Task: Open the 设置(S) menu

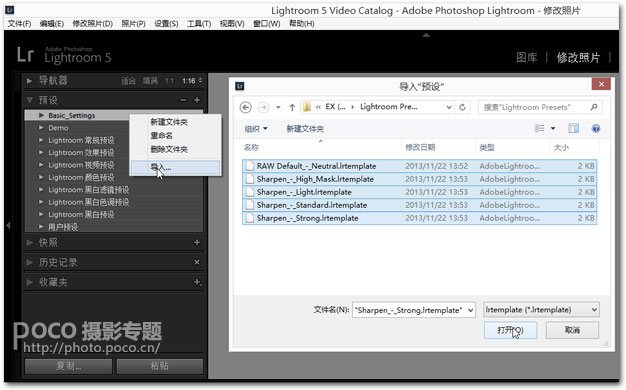Action: point(166,24)
